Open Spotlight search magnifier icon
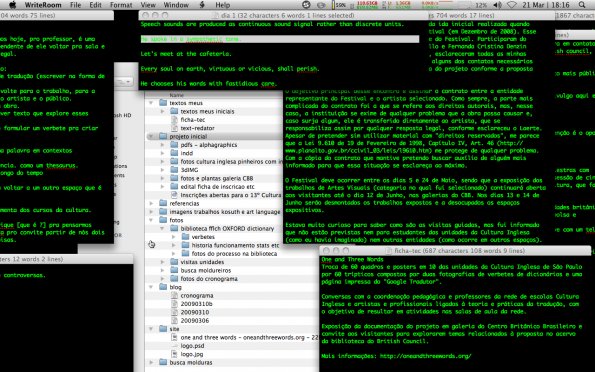The width and height of the screenshot is (595, 372). (x=582, y=5)
